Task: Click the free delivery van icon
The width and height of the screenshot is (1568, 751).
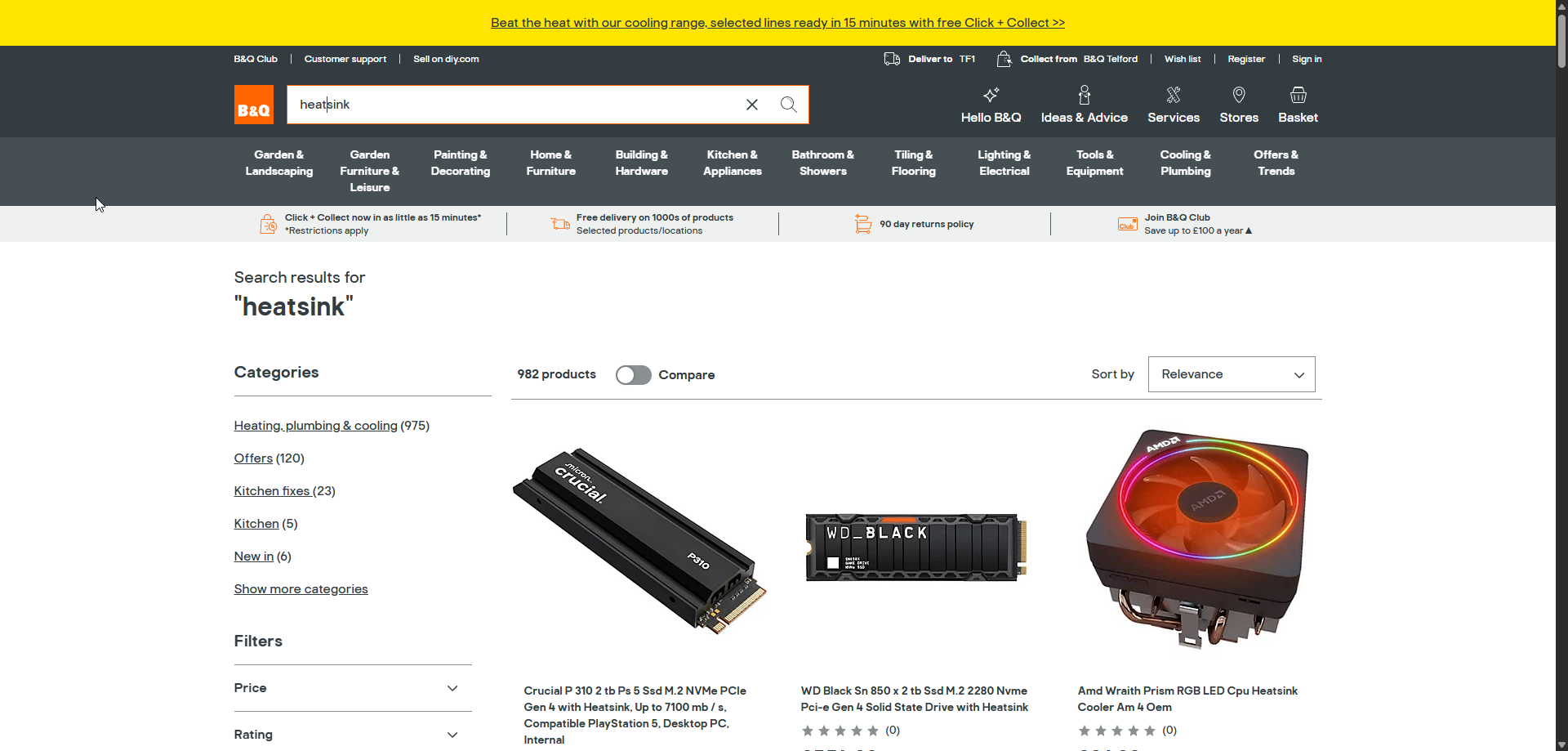Action: click(x=560, y=224)
